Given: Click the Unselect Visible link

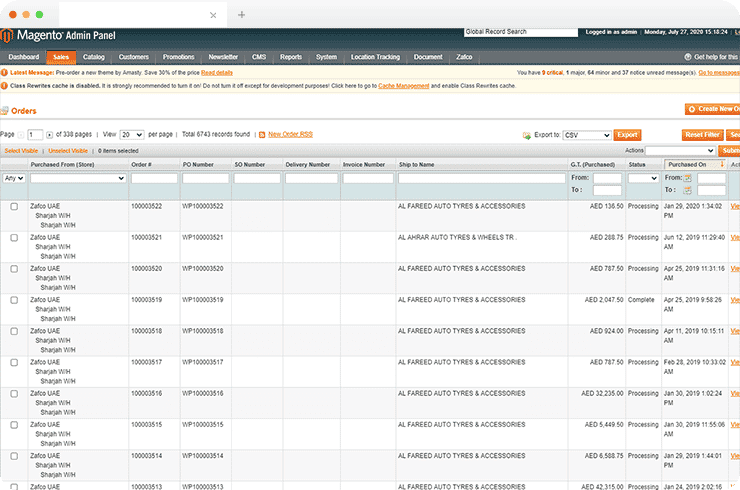Looking at the screenshot, I should click(x=68, y=151).
